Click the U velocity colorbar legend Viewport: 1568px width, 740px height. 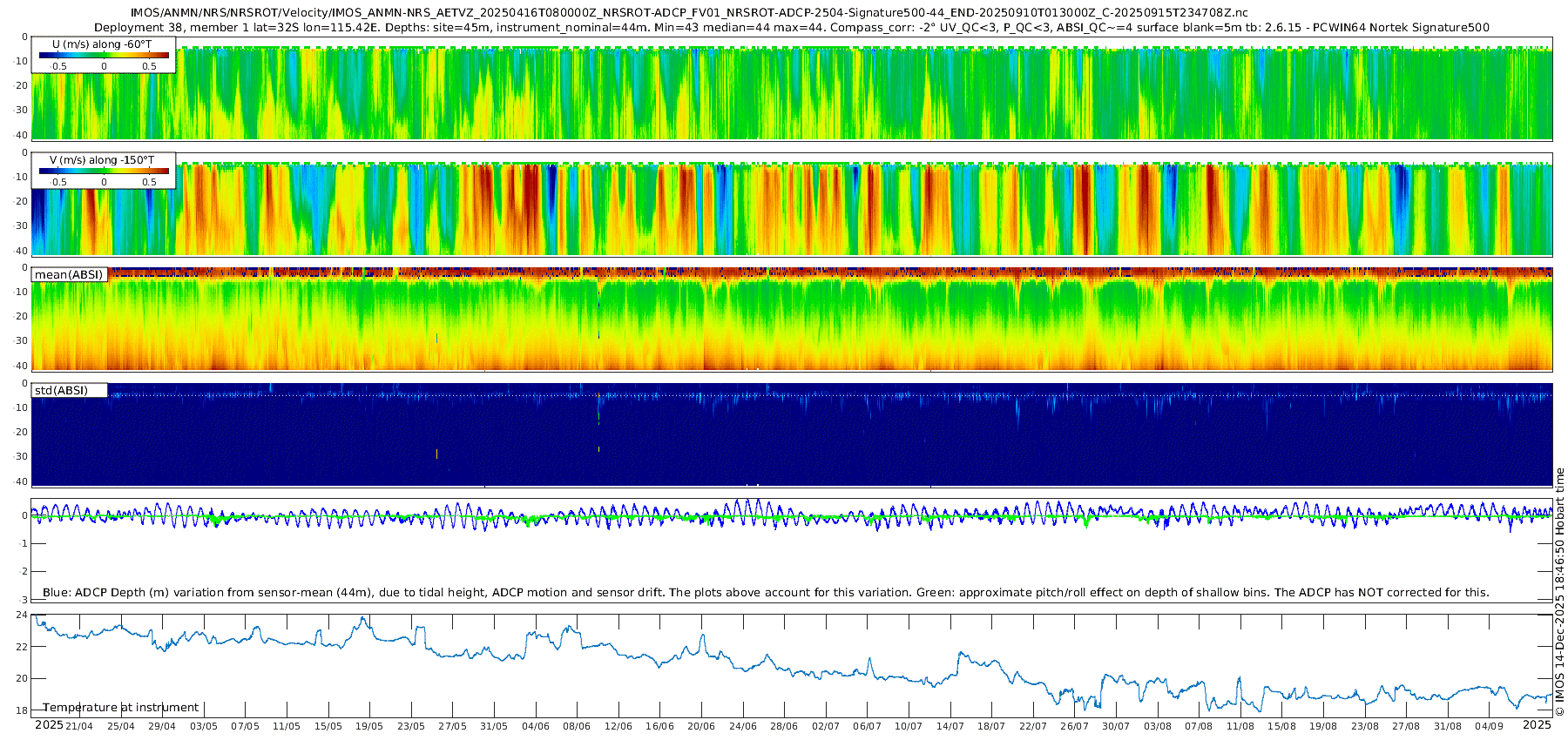point(104,55)
